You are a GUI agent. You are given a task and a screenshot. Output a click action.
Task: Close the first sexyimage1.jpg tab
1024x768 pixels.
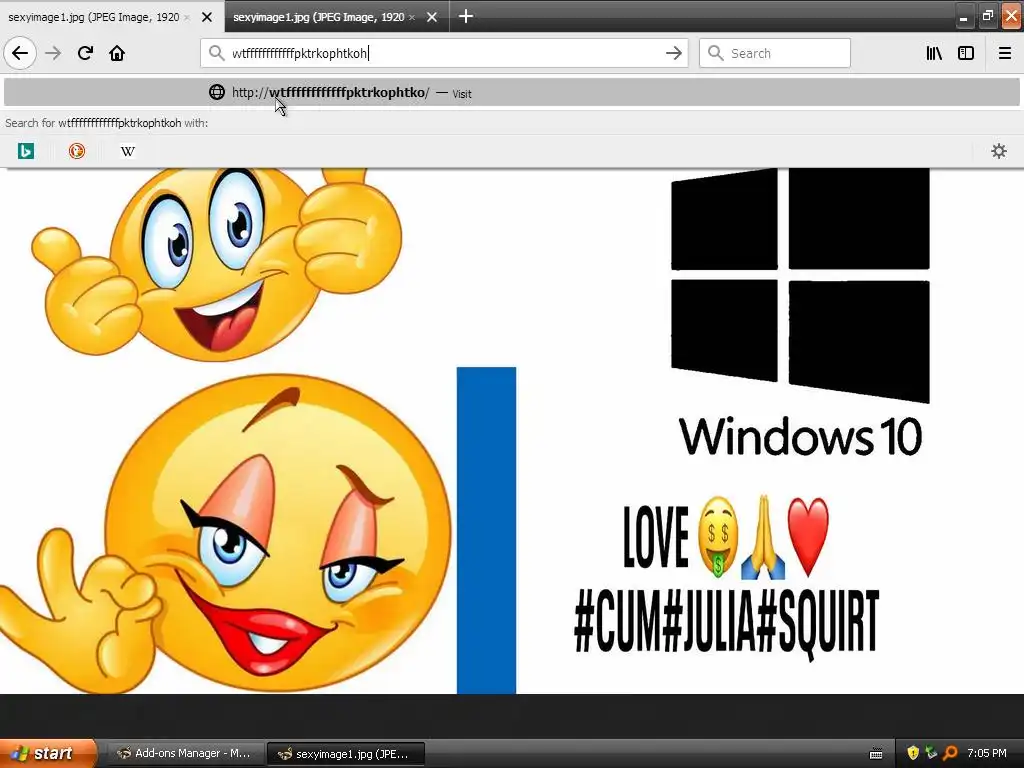tap(206, 17)
